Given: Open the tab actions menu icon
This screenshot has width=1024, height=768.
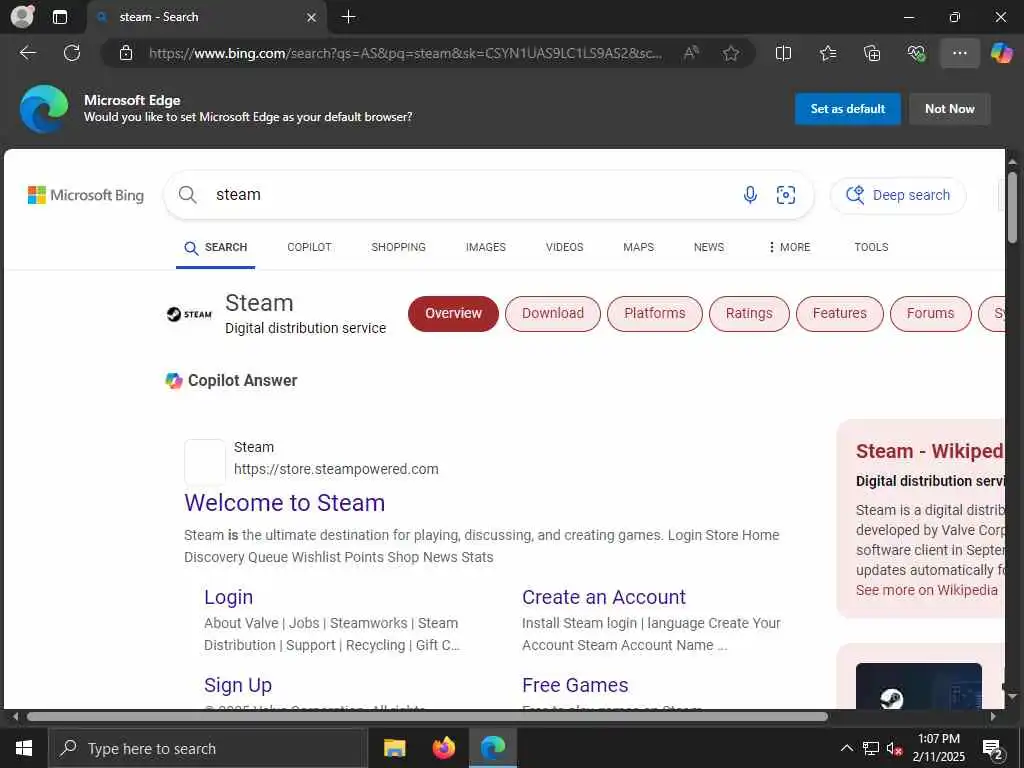Looking at the screenshot, I should tap(59, 17).
